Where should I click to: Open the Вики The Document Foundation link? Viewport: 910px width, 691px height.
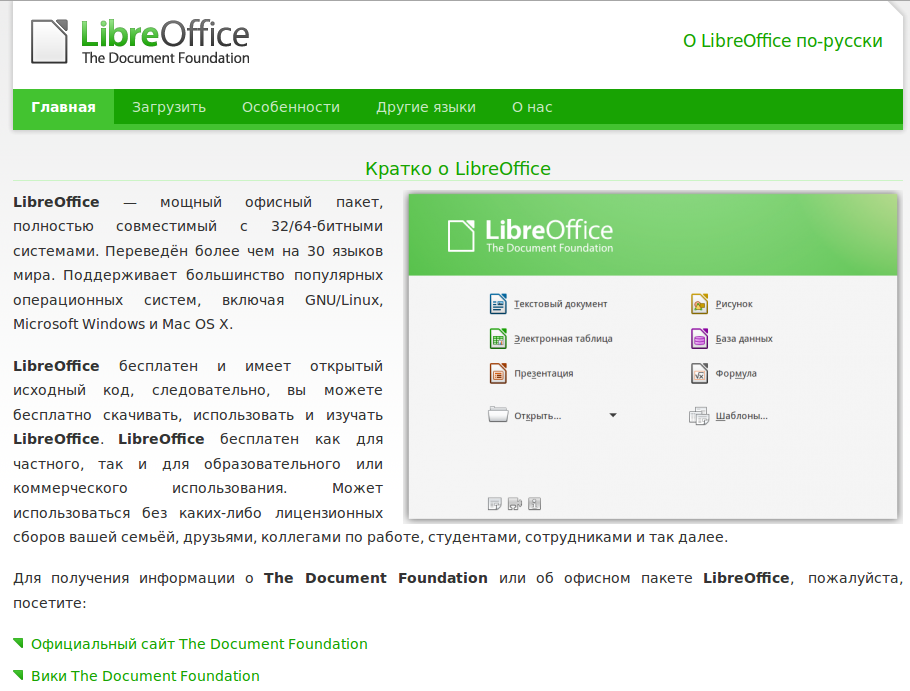145,677
